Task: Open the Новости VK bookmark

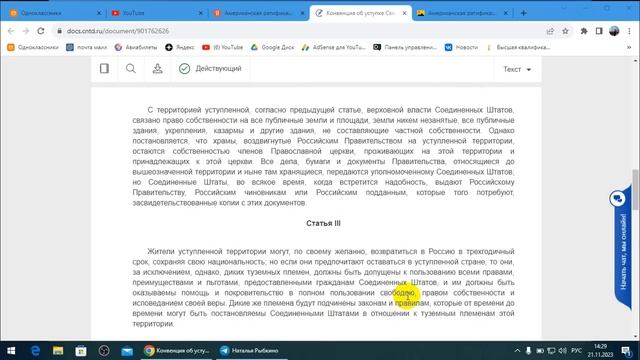Action: [x=461, y=47]
